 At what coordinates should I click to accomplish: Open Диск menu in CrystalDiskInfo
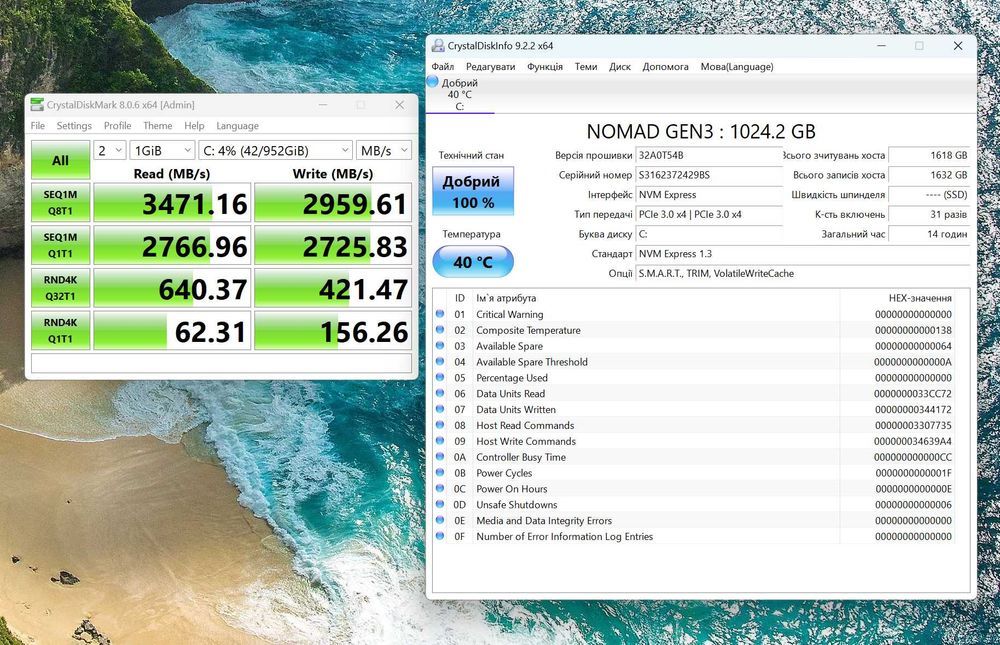click(619, 66)
